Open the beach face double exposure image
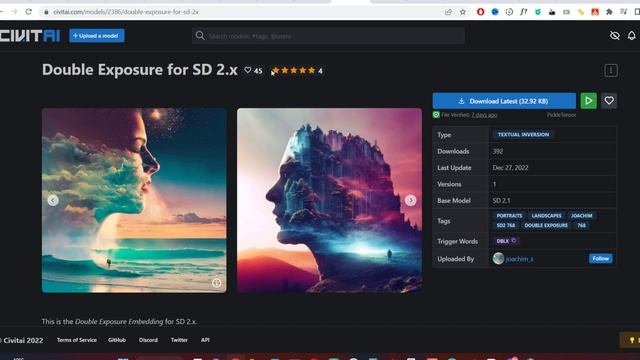Viewport: 640px width, 360px height. point(134,200)
